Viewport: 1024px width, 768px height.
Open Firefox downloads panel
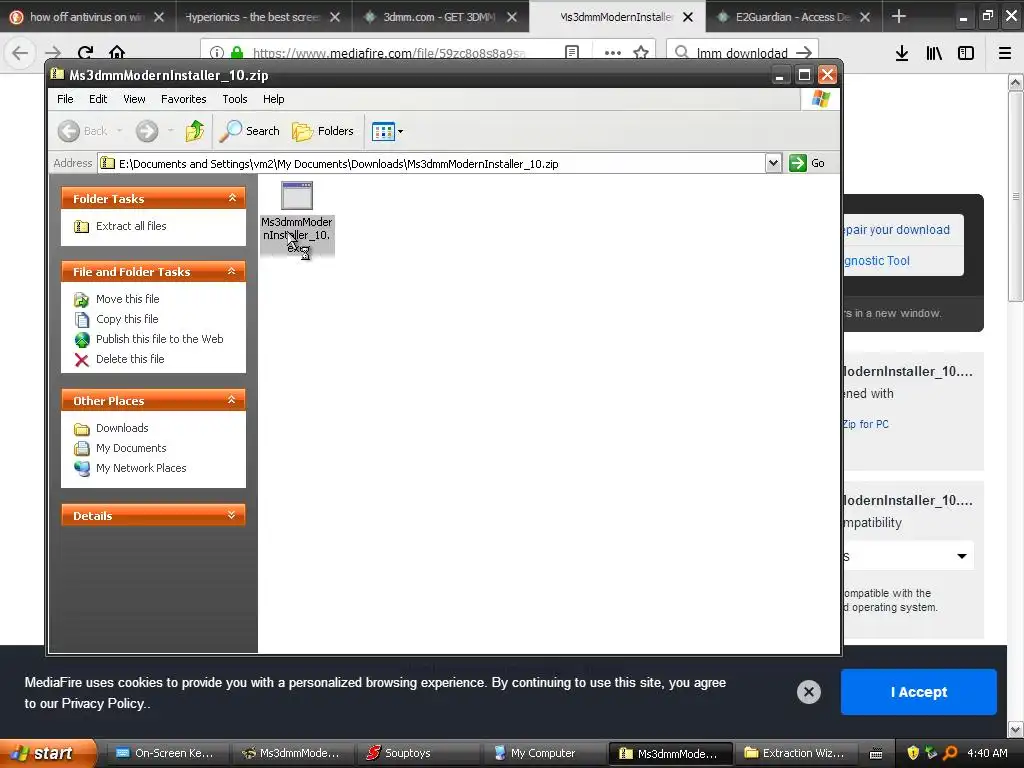point(902,53)
